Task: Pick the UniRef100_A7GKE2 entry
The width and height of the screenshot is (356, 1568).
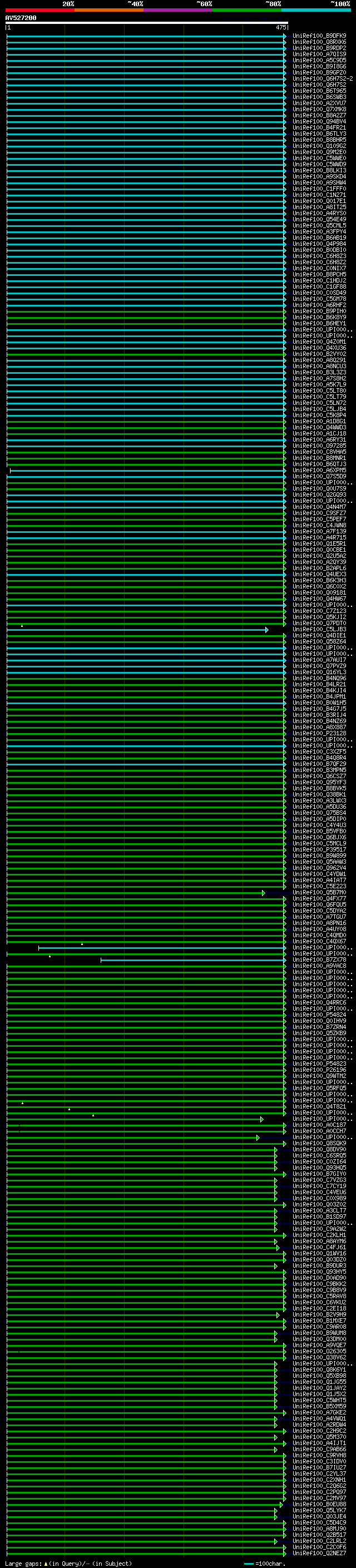Action: point(319,1412)
